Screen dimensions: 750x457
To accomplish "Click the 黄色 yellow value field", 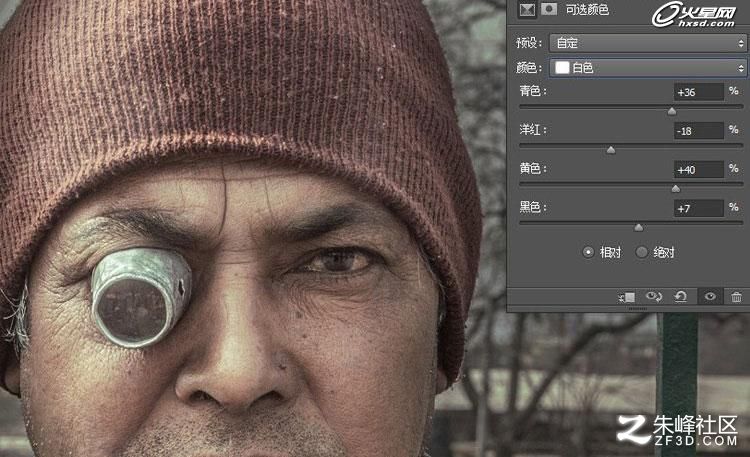I will (x=699, y=169).
